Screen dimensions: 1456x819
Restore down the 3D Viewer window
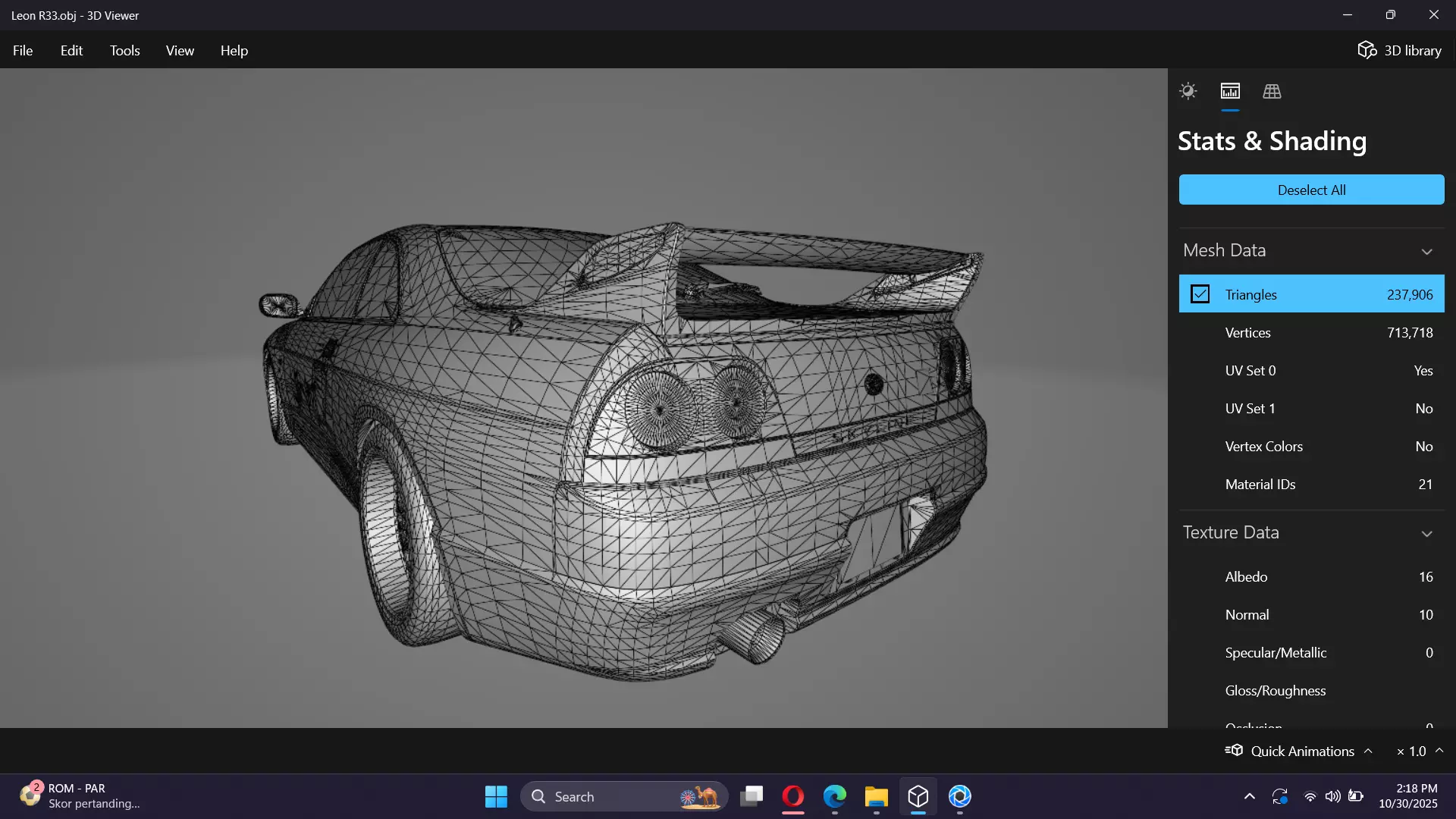[x=1390, y=15]
